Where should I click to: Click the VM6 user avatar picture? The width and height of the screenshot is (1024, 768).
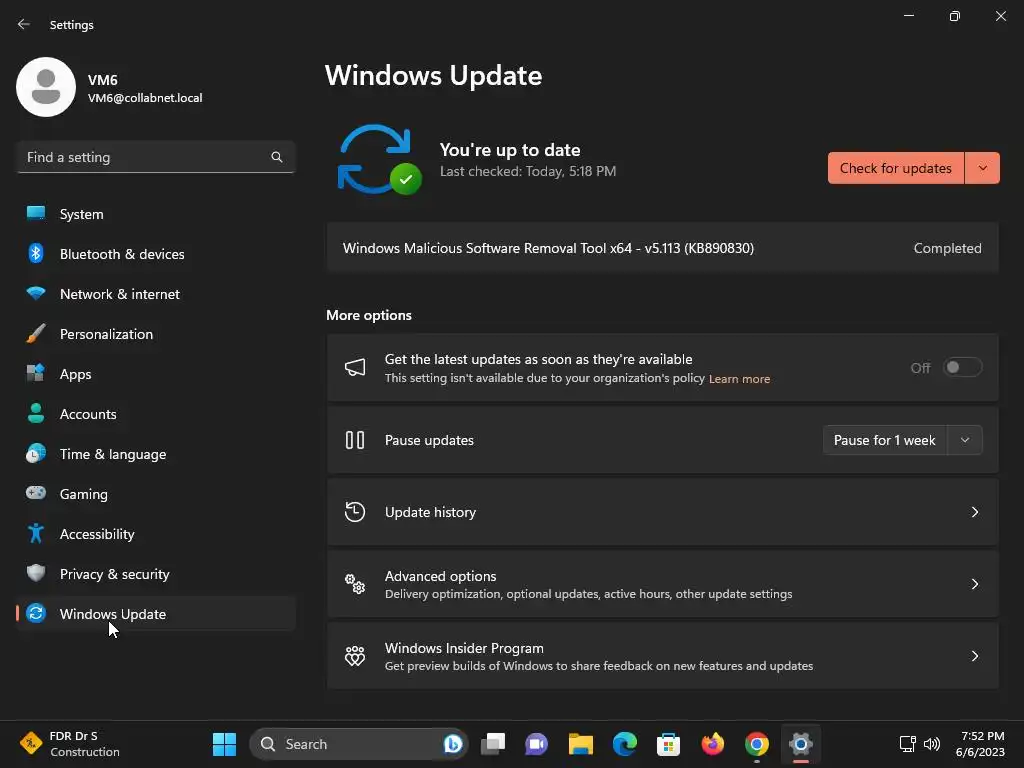point(46,87)
